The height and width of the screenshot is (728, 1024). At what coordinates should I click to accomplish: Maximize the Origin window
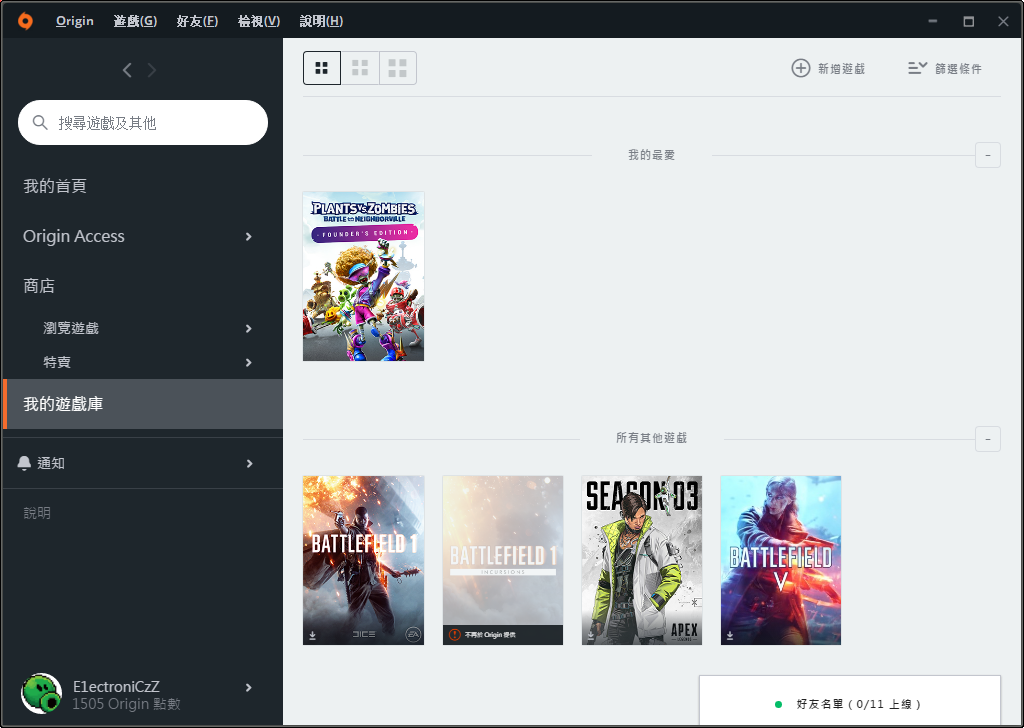(x=968, y=21)
